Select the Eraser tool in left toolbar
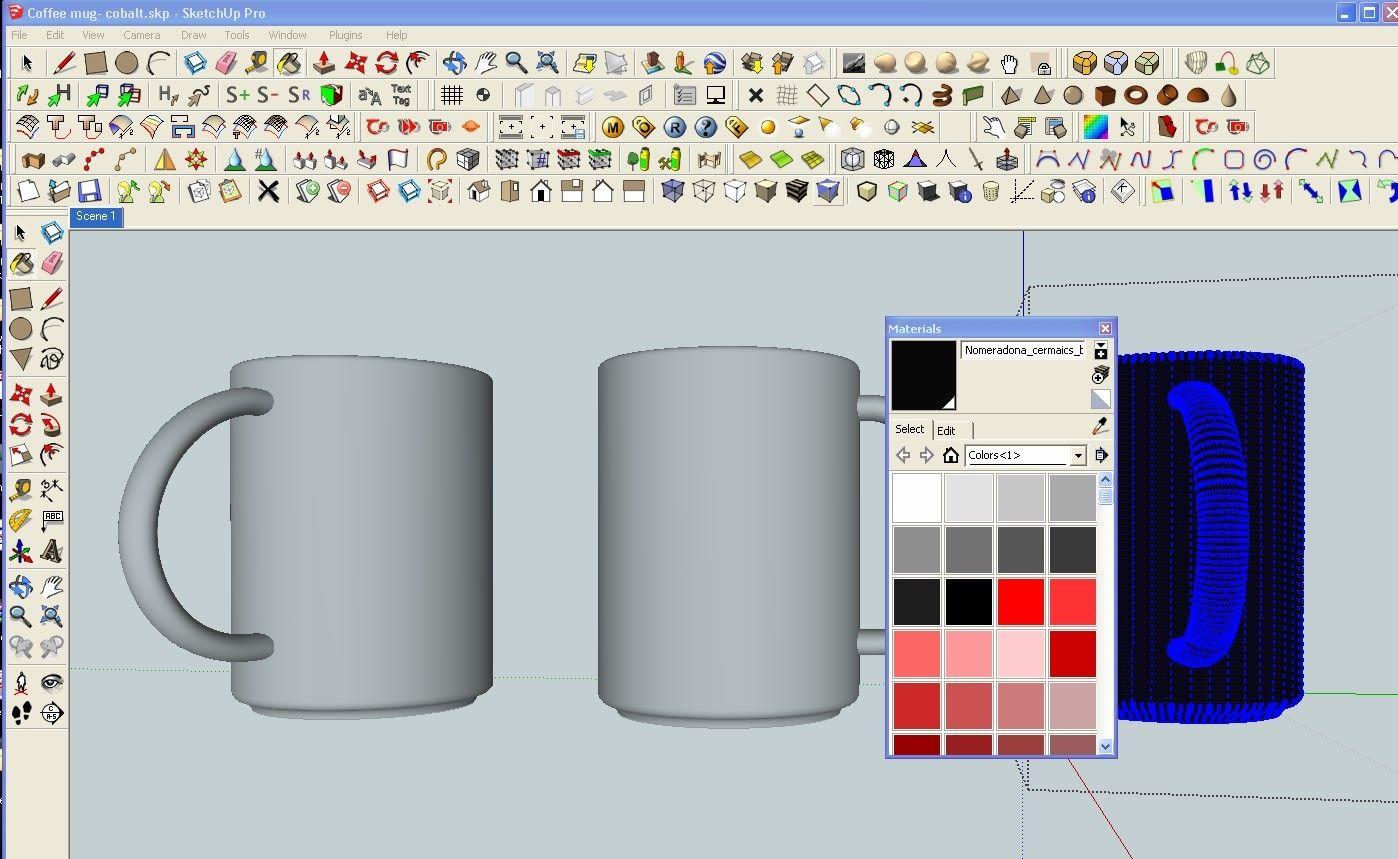 pyautogui.click(x=52, y=263)
